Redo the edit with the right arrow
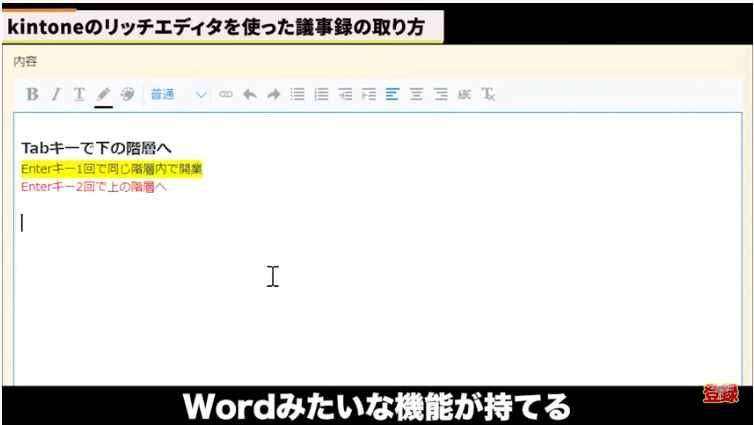 [274, 95]
